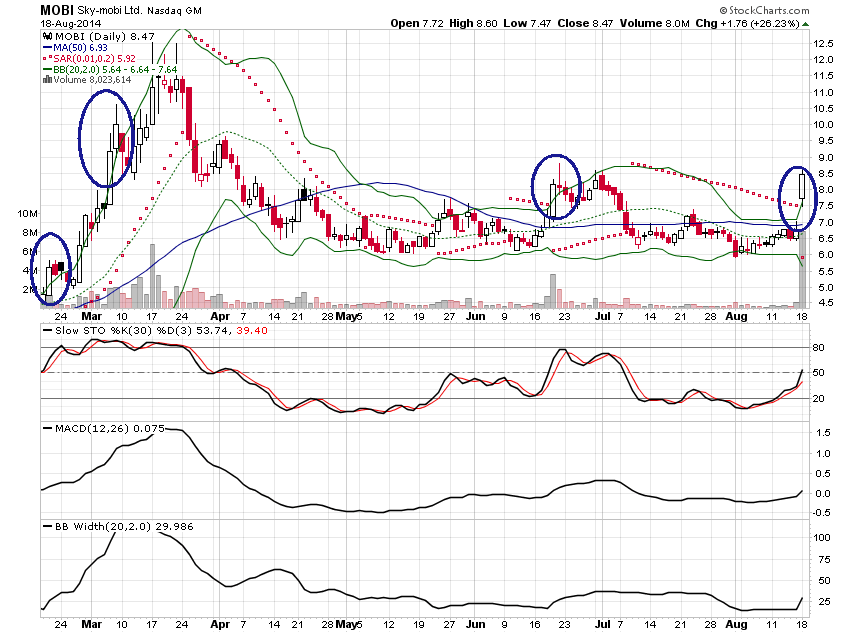
Task: Click the MOBI ticker symbol title
Action: tap(57, 10)
